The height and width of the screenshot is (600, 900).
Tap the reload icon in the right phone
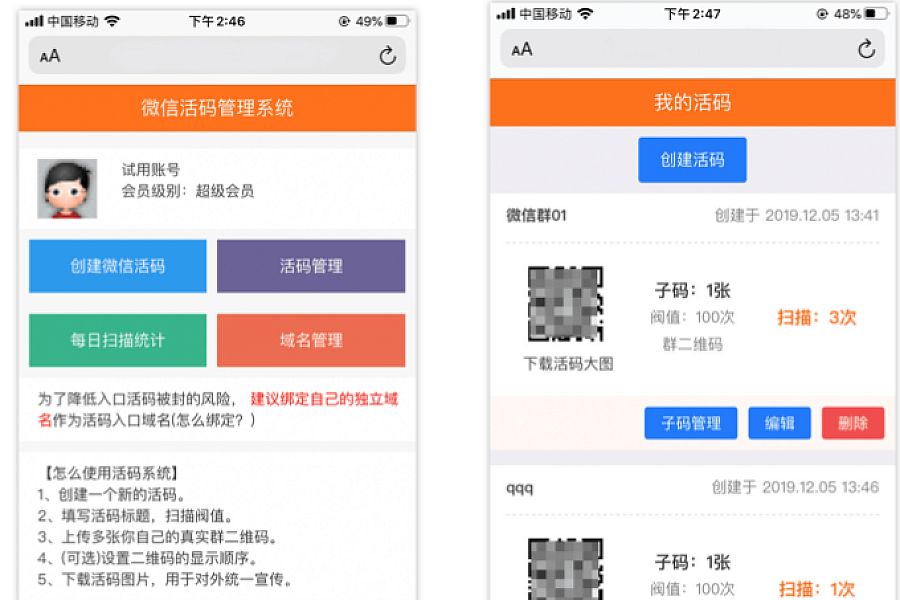pyautogui.click(x=866, y=49)
